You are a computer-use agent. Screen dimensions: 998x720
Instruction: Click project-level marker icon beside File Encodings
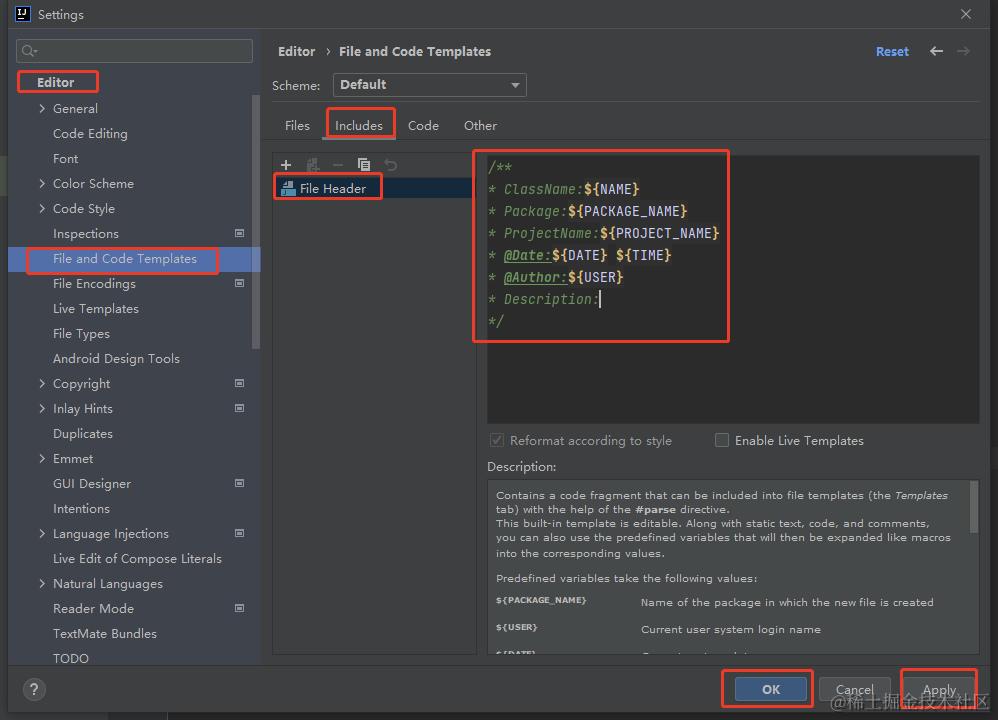tap(239, 283)
